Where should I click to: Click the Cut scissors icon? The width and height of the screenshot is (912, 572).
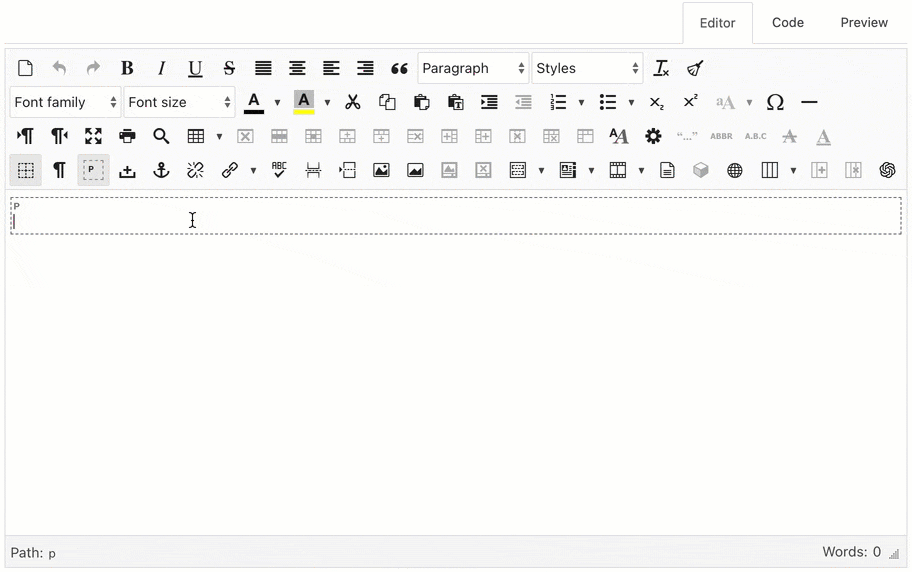353,102
